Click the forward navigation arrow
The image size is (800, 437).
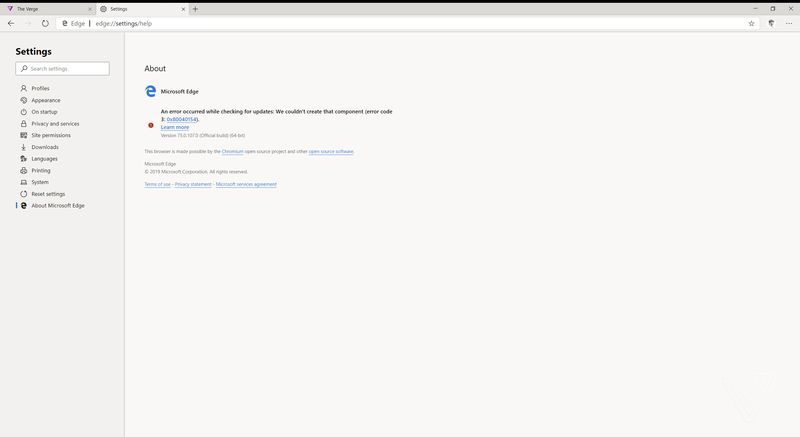(29, 23)
